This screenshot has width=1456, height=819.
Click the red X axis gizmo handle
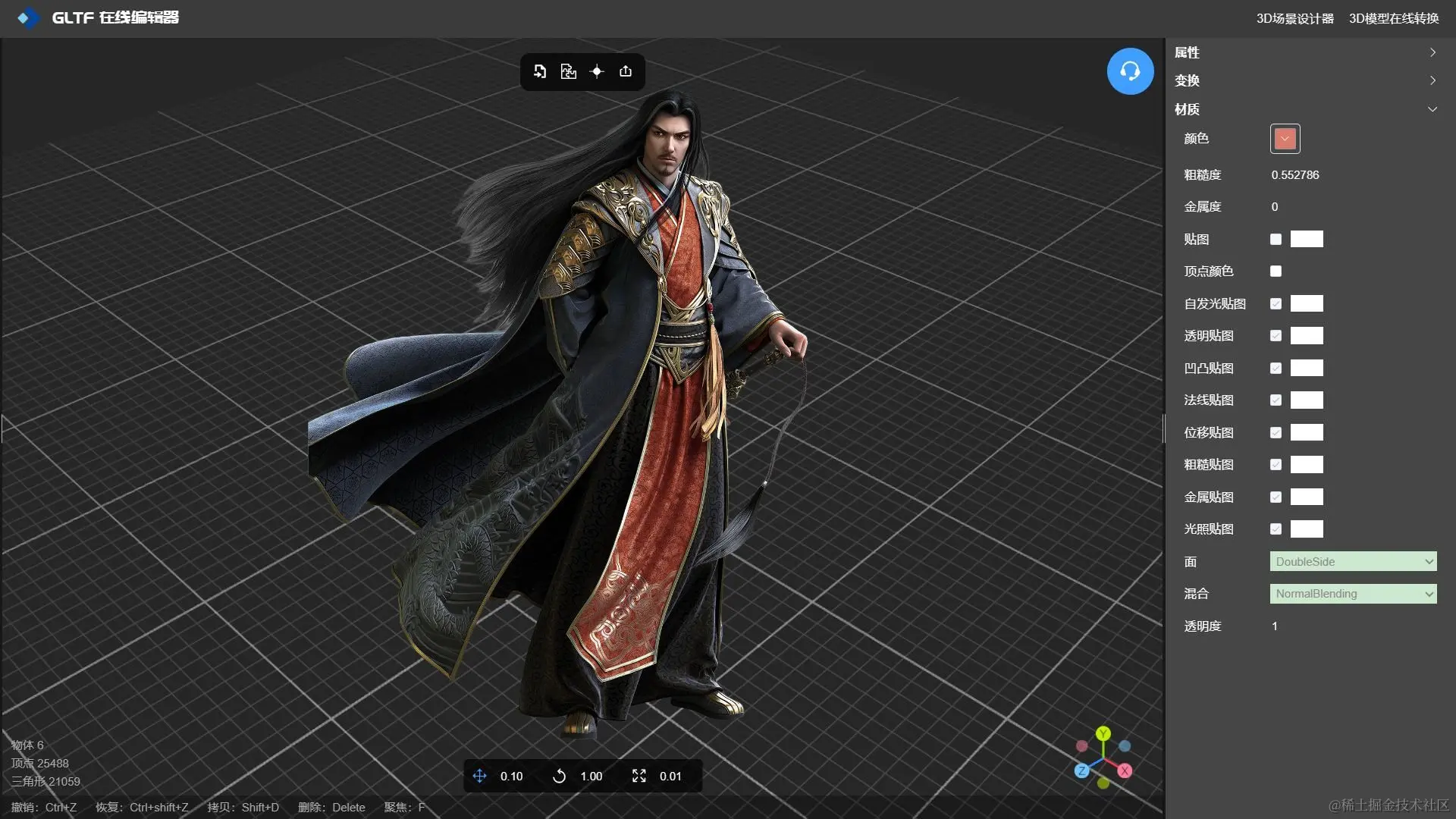pos(1125,770)
